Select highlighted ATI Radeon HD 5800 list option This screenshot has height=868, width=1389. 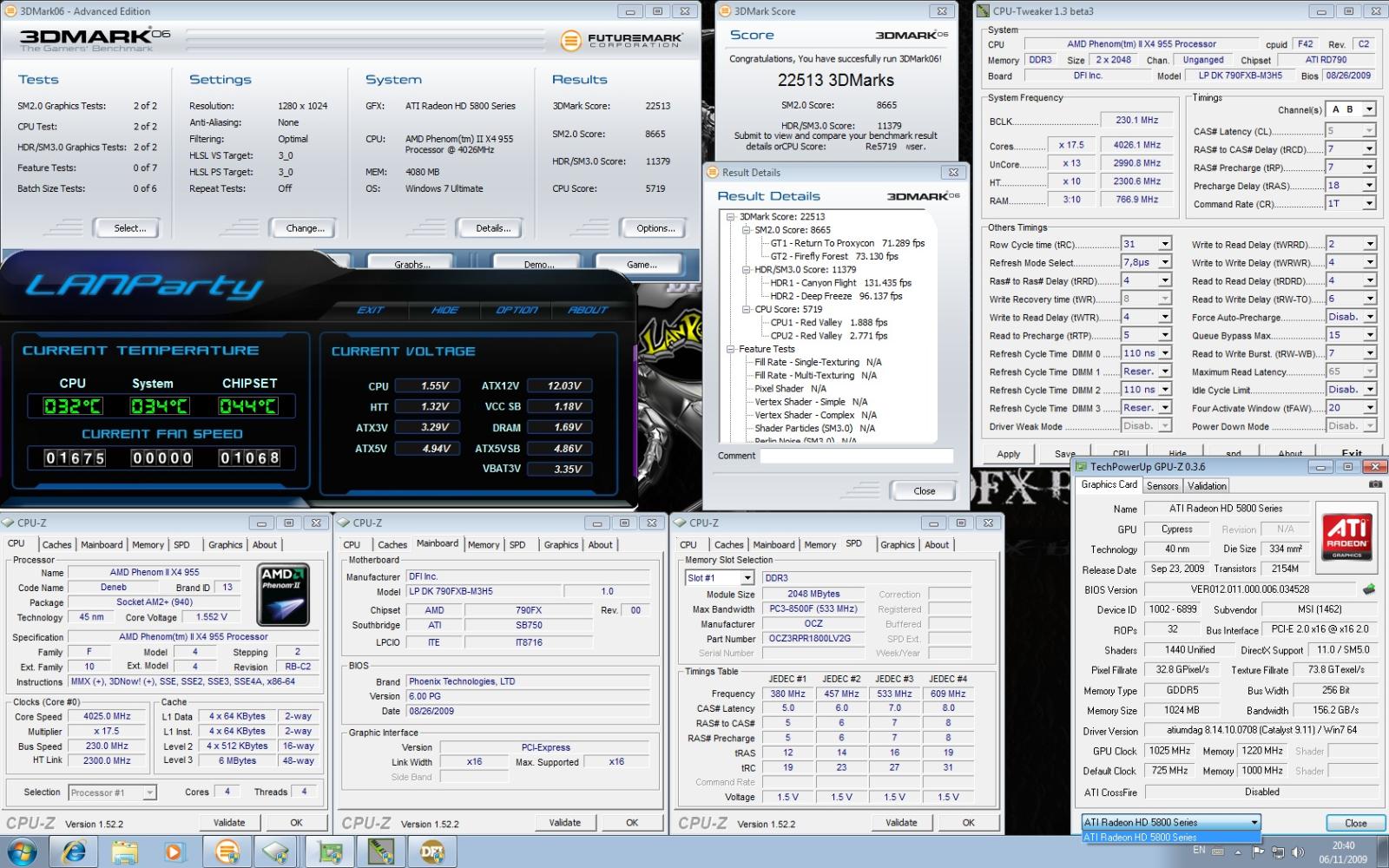click(1171, 838)
